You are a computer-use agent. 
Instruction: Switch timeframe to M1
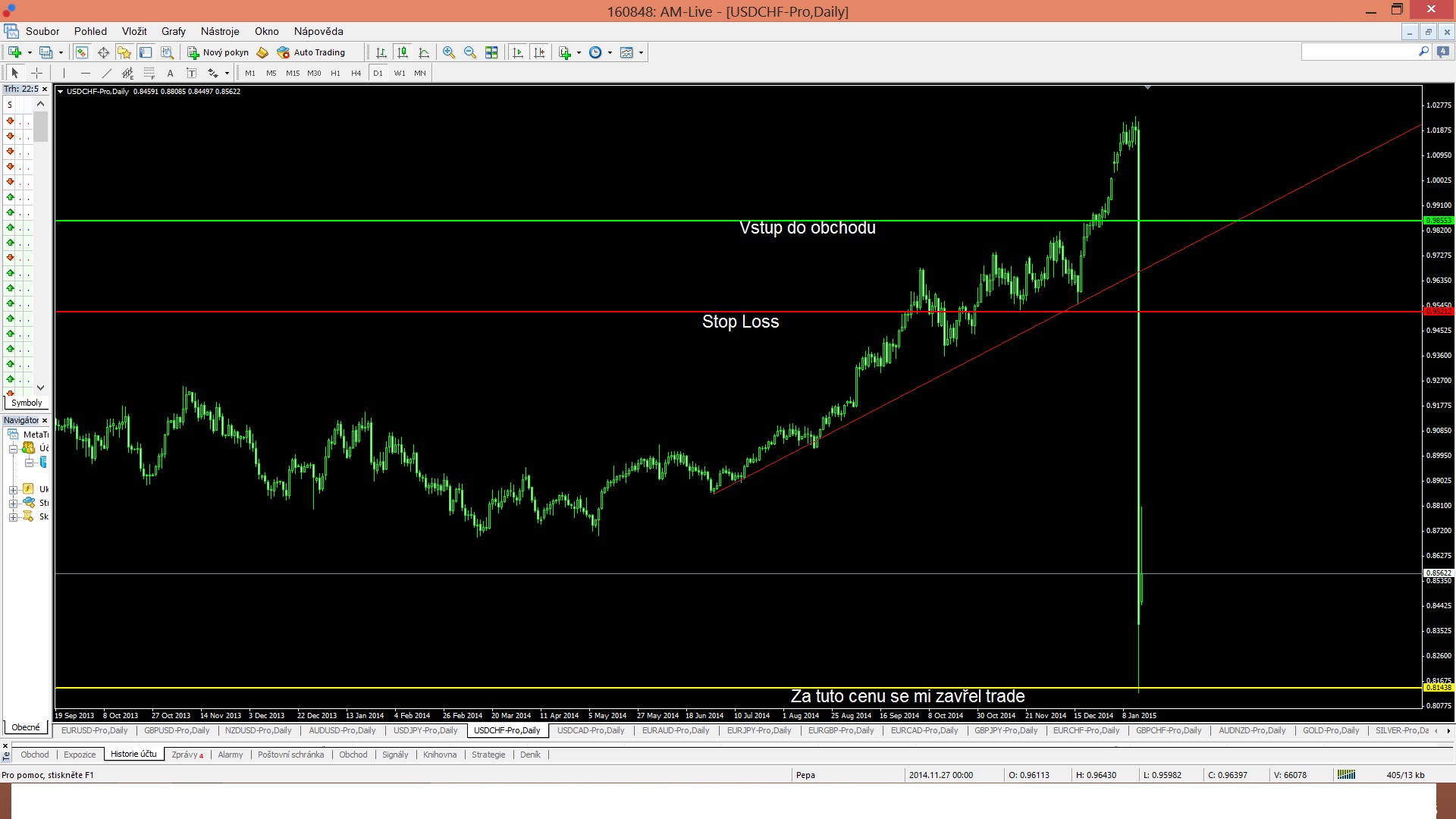tap(250, 73)
